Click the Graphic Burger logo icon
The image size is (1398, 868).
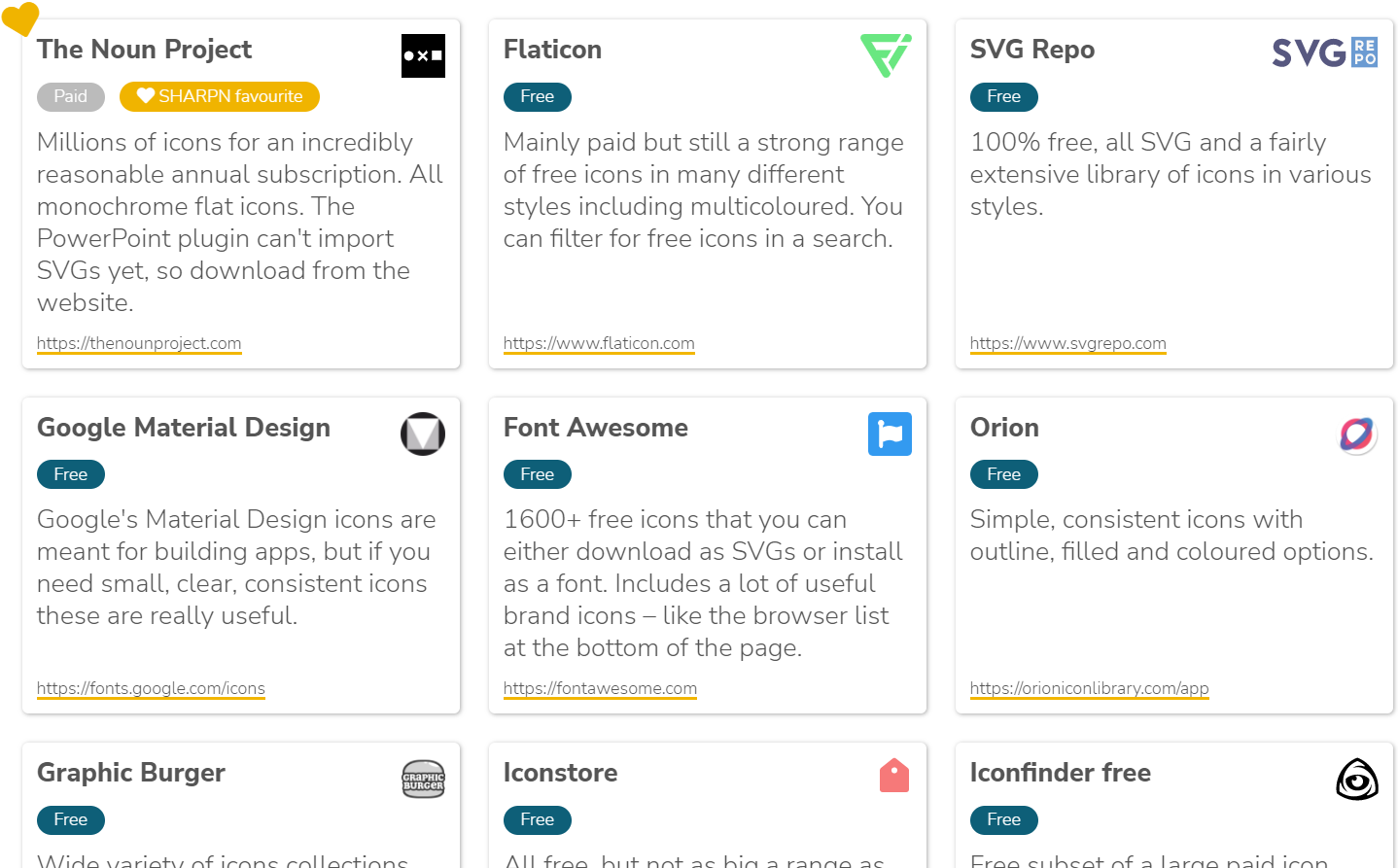pyautogui.click(x=423, y=779)
